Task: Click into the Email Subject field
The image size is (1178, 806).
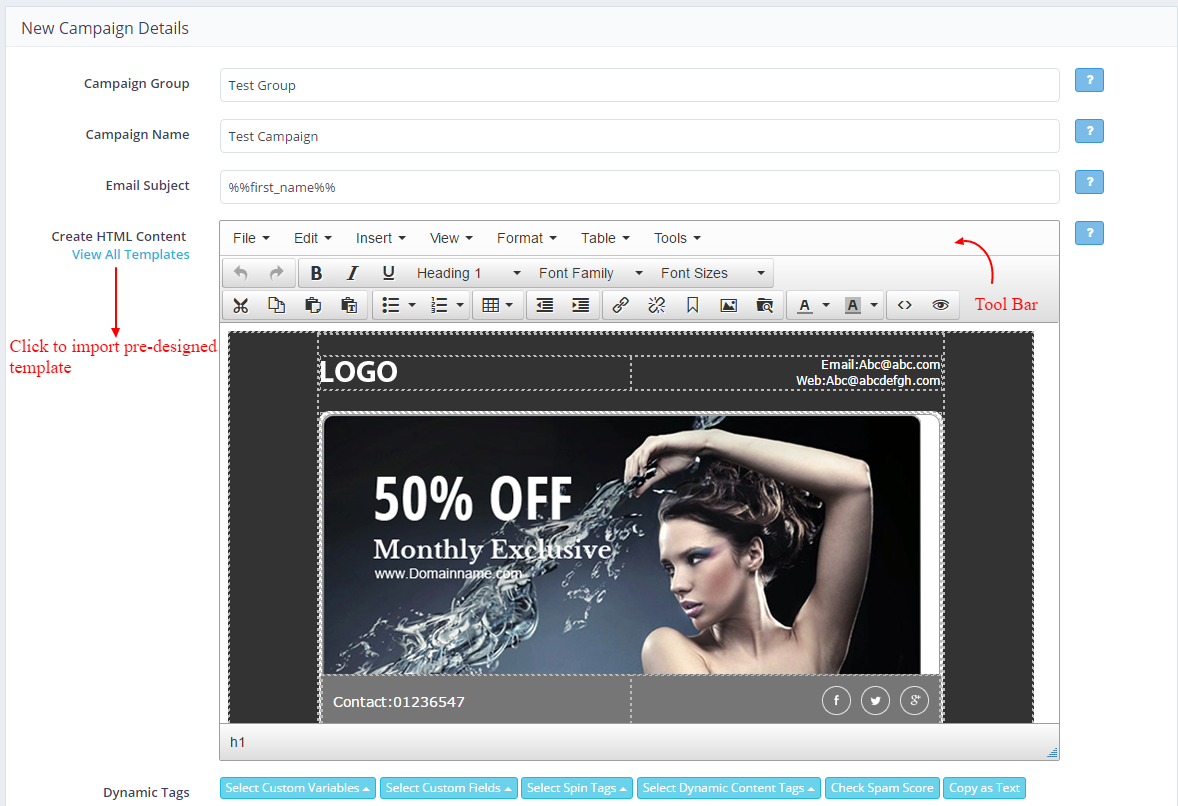Action: point(639,187)
